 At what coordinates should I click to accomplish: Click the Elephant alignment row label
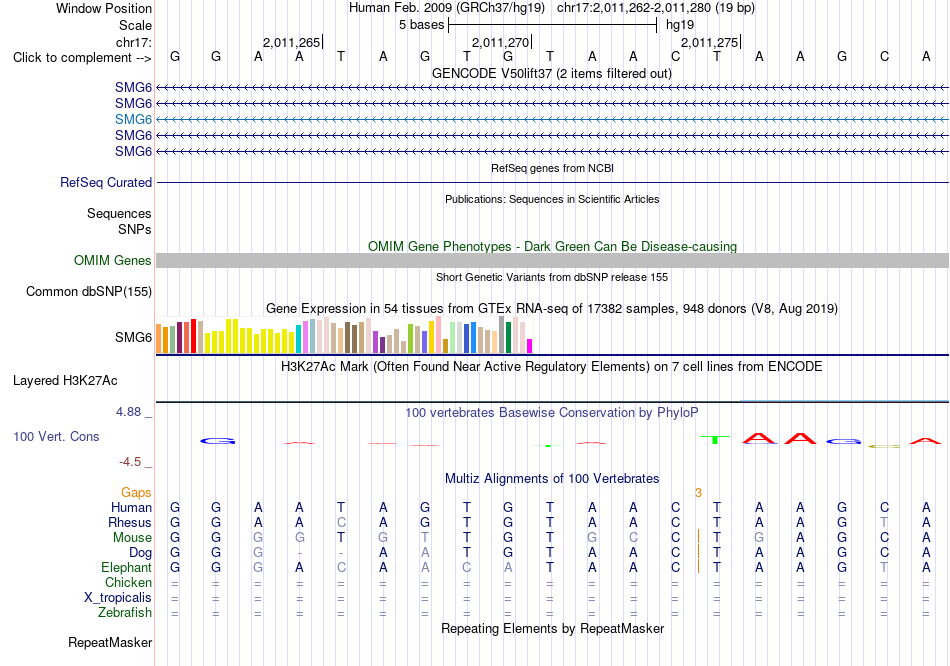click(126, 568)
